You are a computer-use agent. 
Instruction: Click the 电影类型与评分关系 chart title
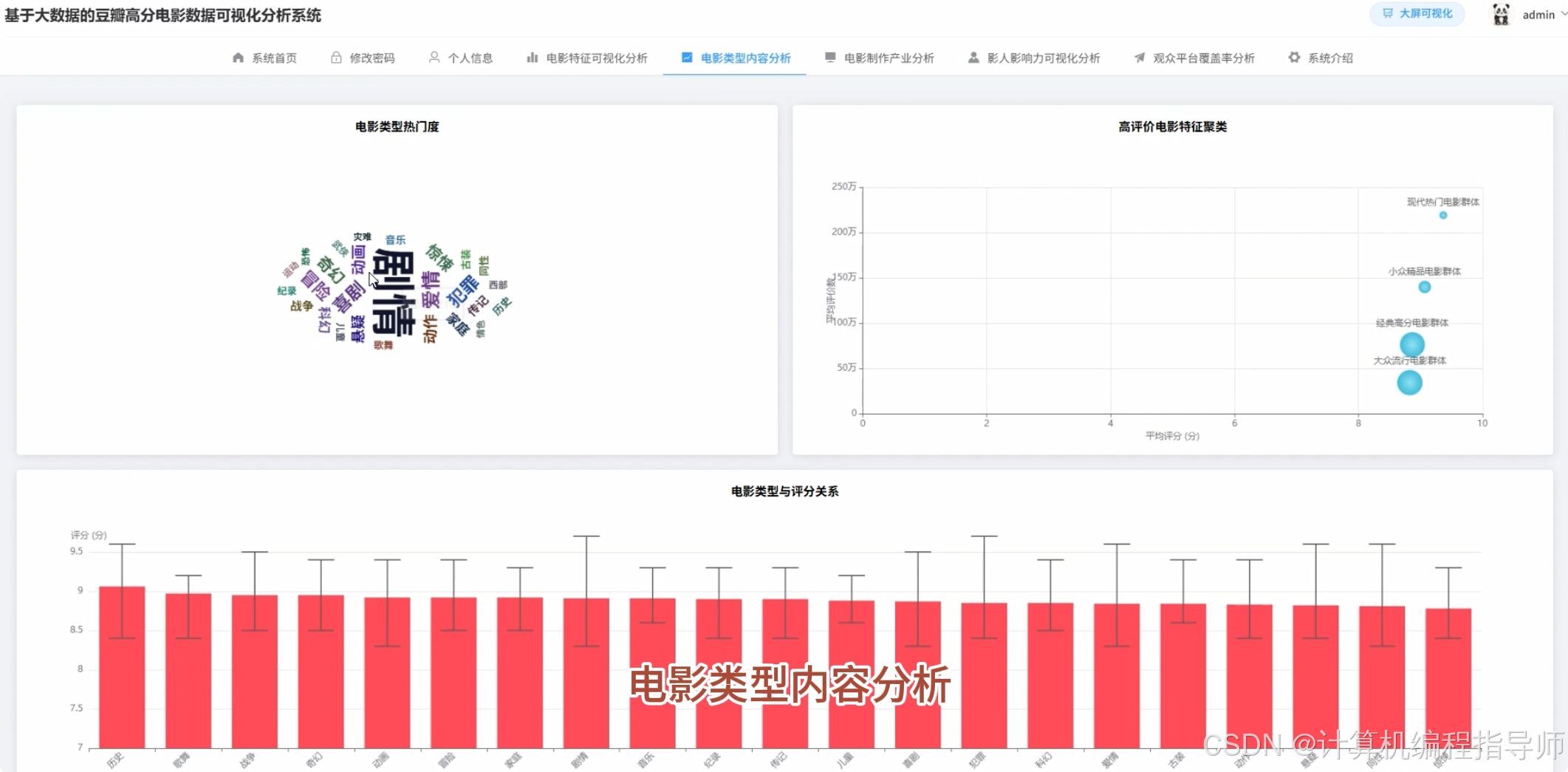[785, 491]
